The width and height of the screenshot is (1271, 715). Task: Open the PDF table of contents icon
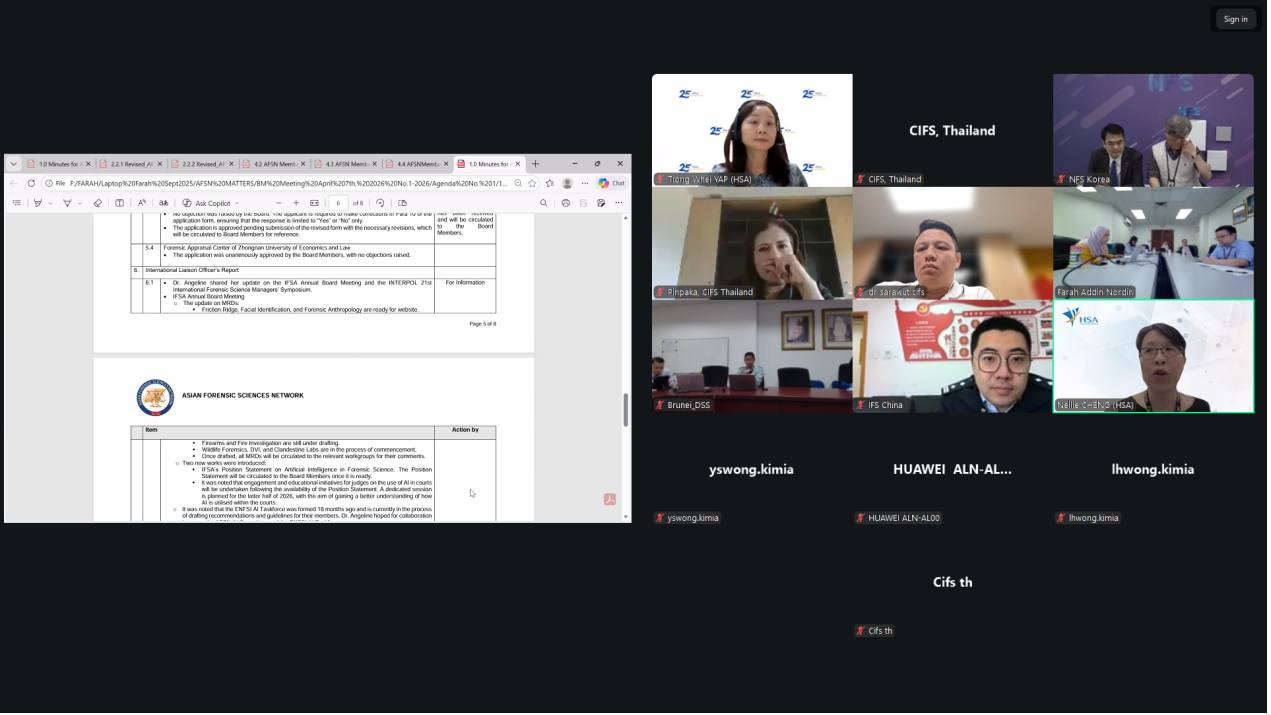click(x=16, y=203)
